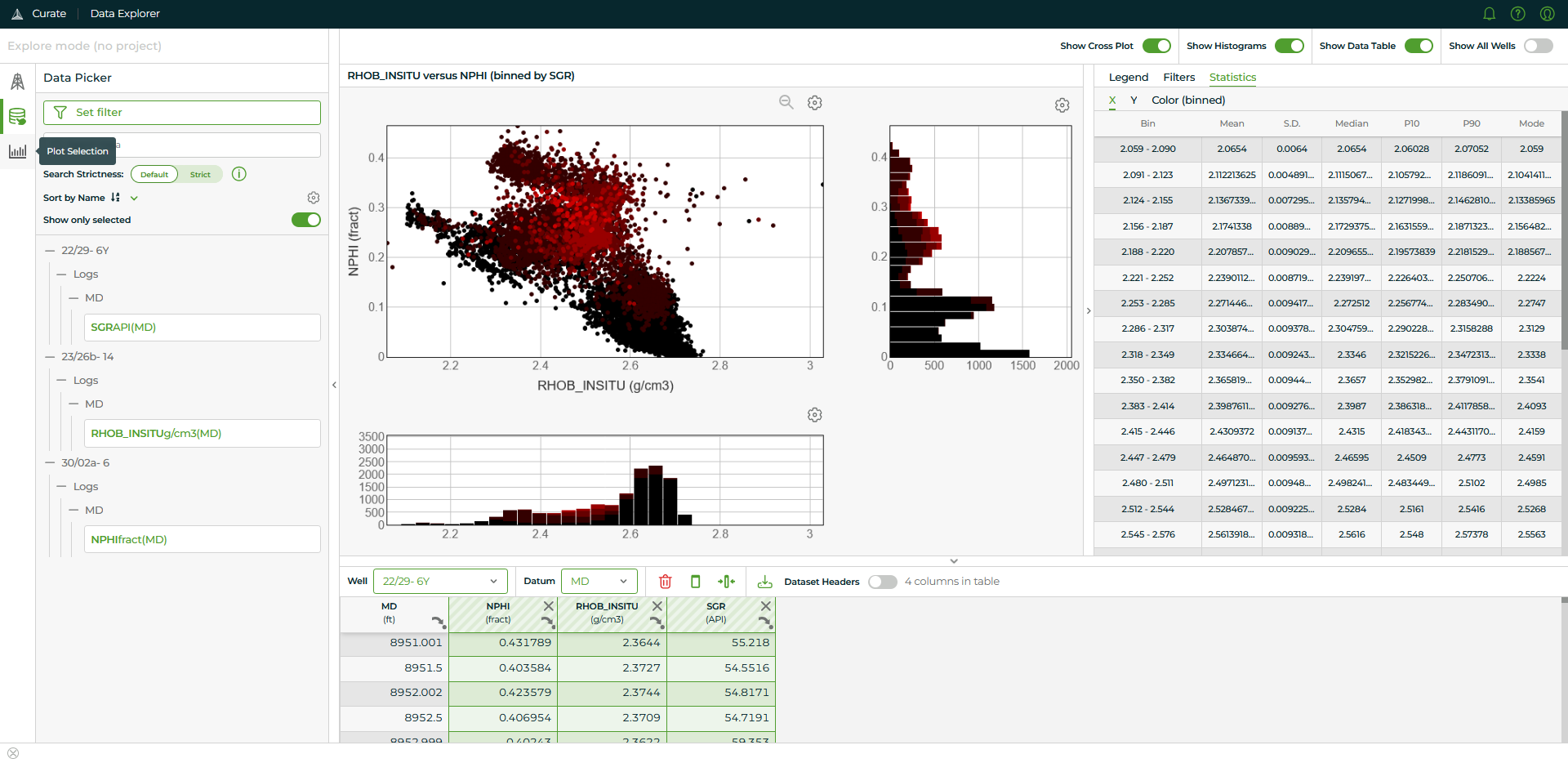The image size is (1568, 763).
Task: Toggle Show Histograms switch
Action: (1290, 46)
